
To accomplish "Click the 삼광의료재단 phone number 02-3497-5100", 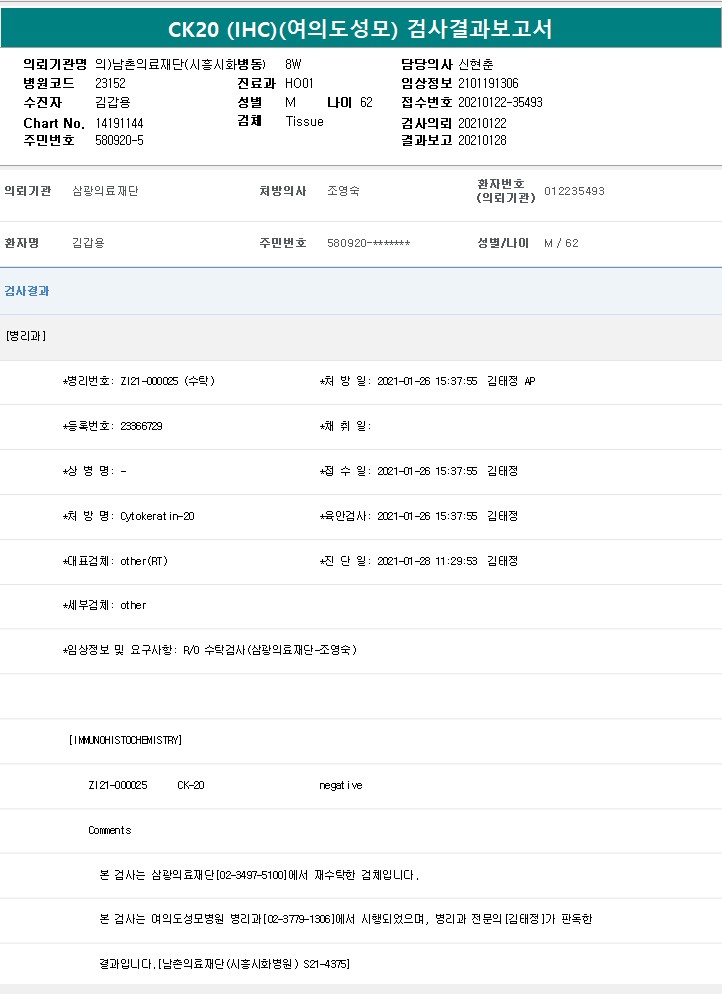I will [x=258, y=875].
